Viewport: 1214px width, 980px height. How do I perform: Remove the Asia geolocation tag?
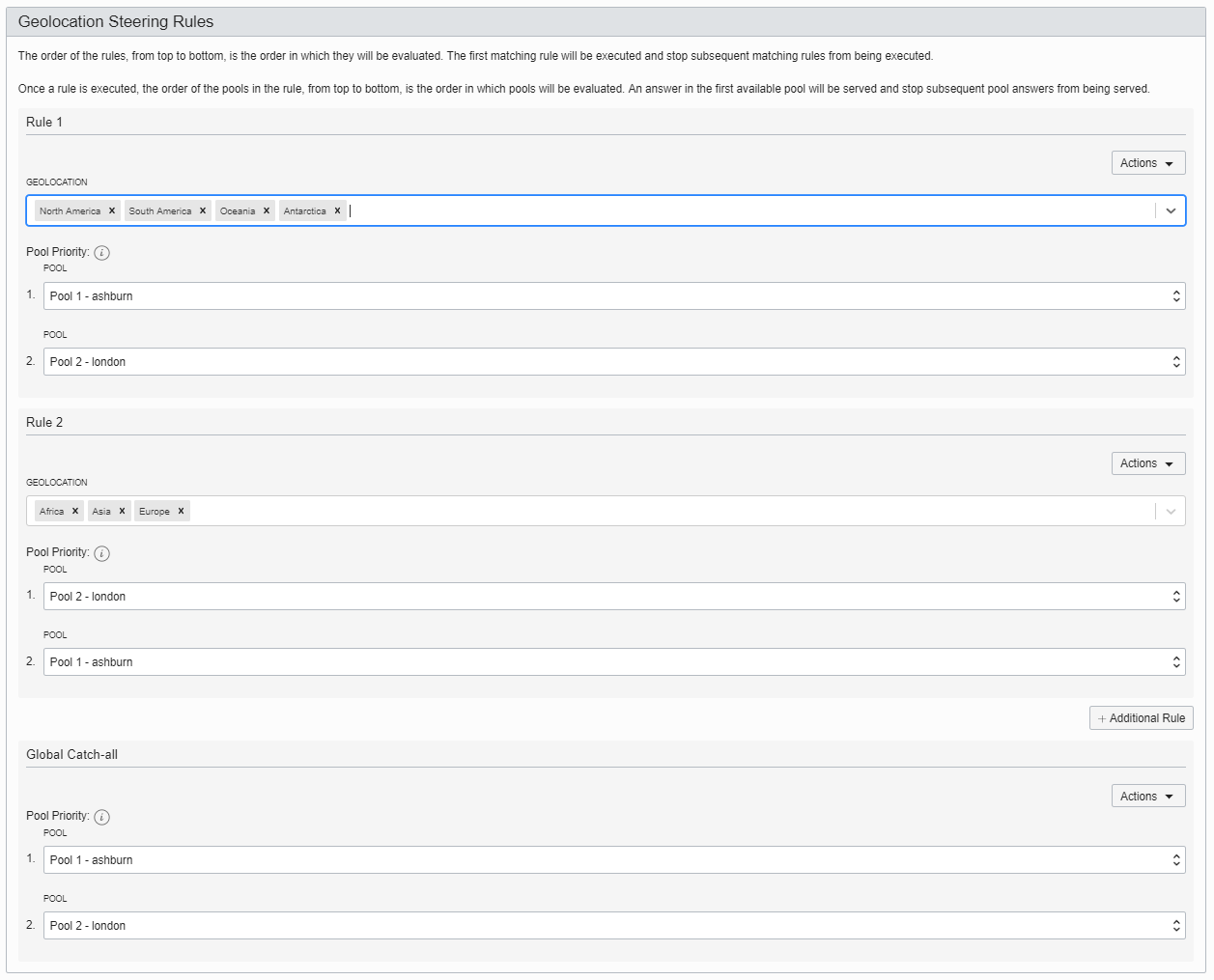[123, 512]
